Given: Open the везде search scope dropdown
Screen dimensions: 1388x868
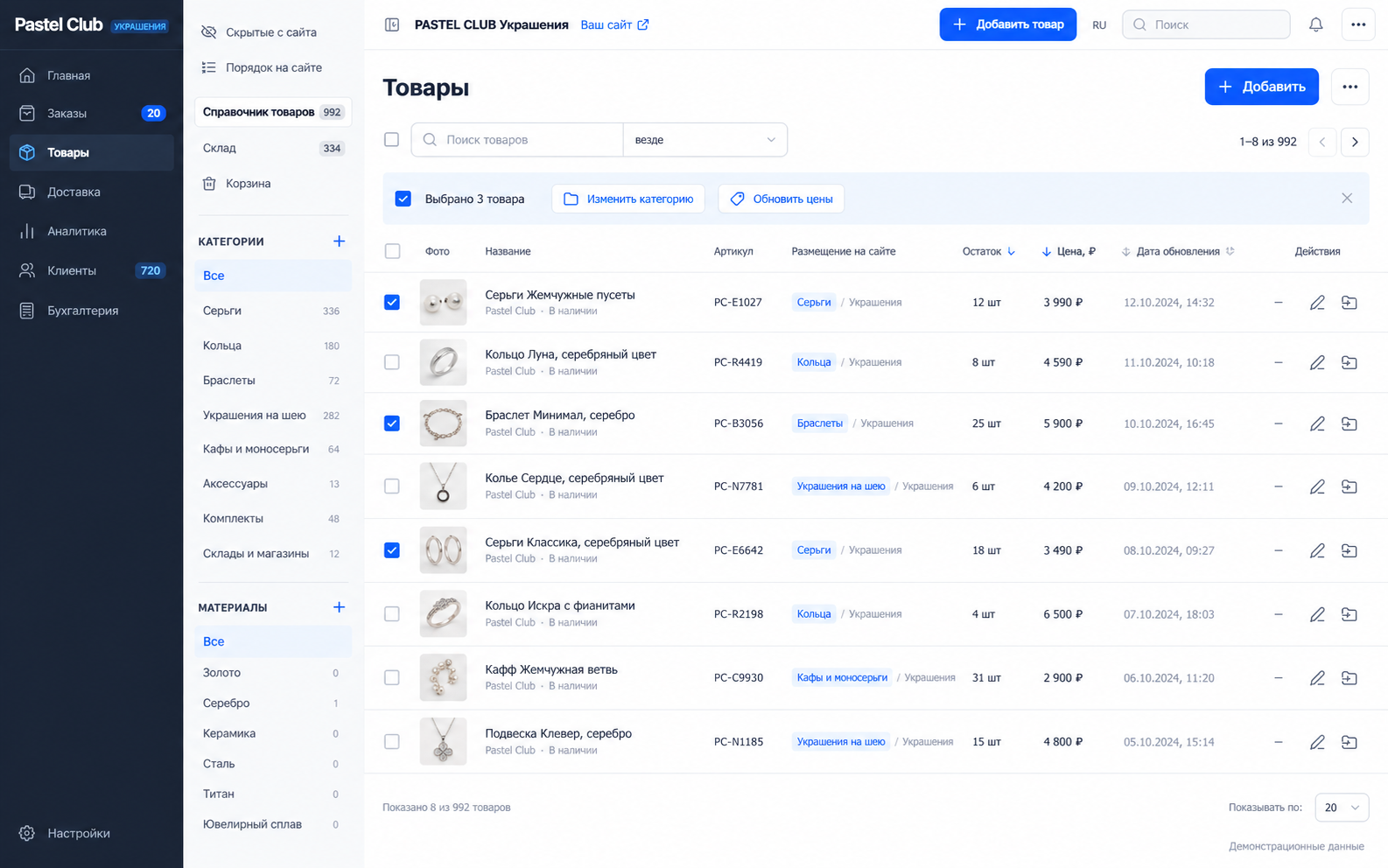Looking at the screenshot, I should [x=705, y=140].
